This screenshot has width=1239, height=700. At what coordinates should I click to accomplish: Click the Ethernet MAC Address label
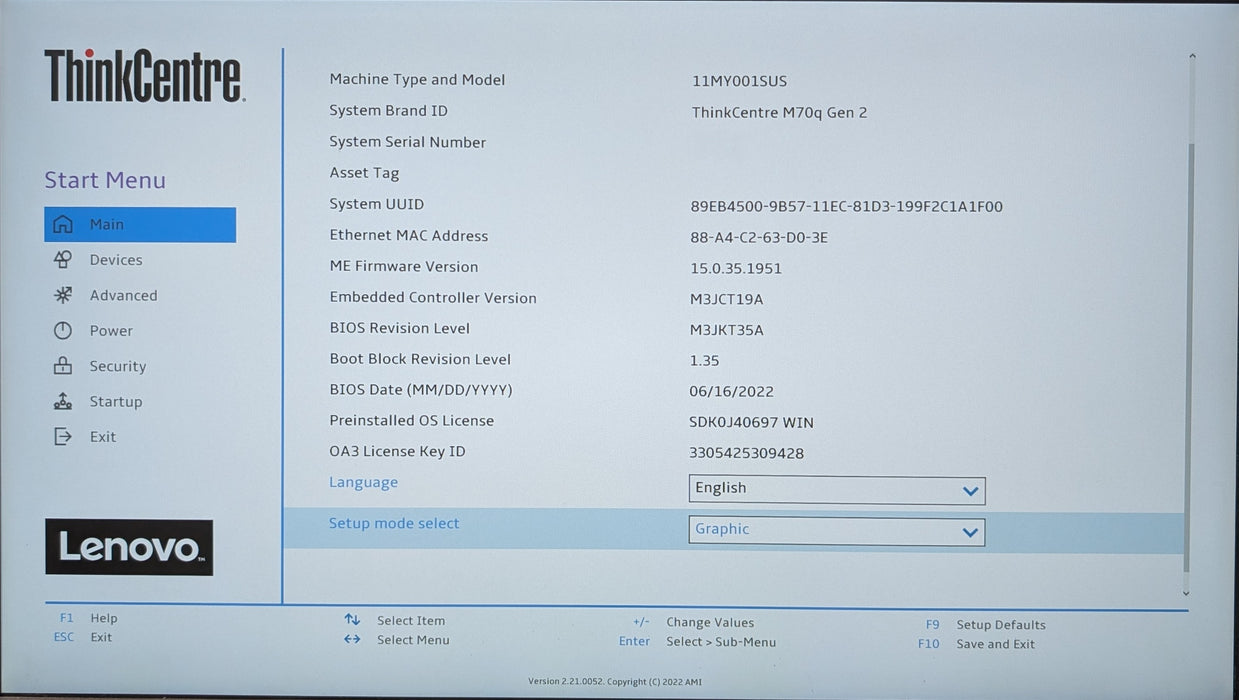coord(408,235)
